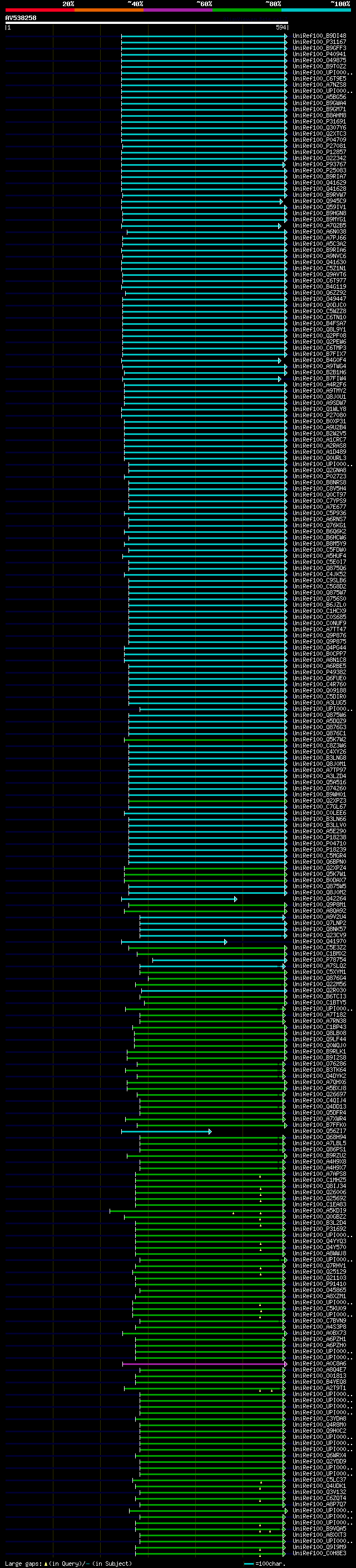Screen dimensions: 356x1568
Task: Click UniRef100_Q9P8M1 label
Action: tap(319, 905)
